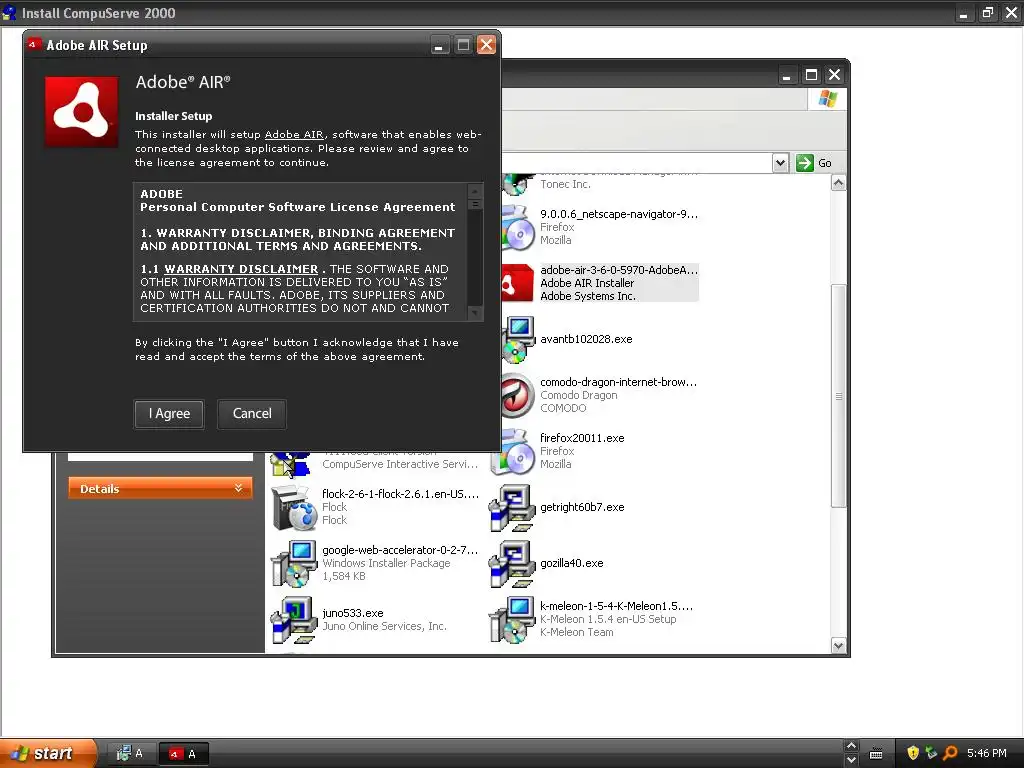Viewport: 1024px width, 768px height.
Task: Click the green tray icon beside shield
Action: (931, 753)
